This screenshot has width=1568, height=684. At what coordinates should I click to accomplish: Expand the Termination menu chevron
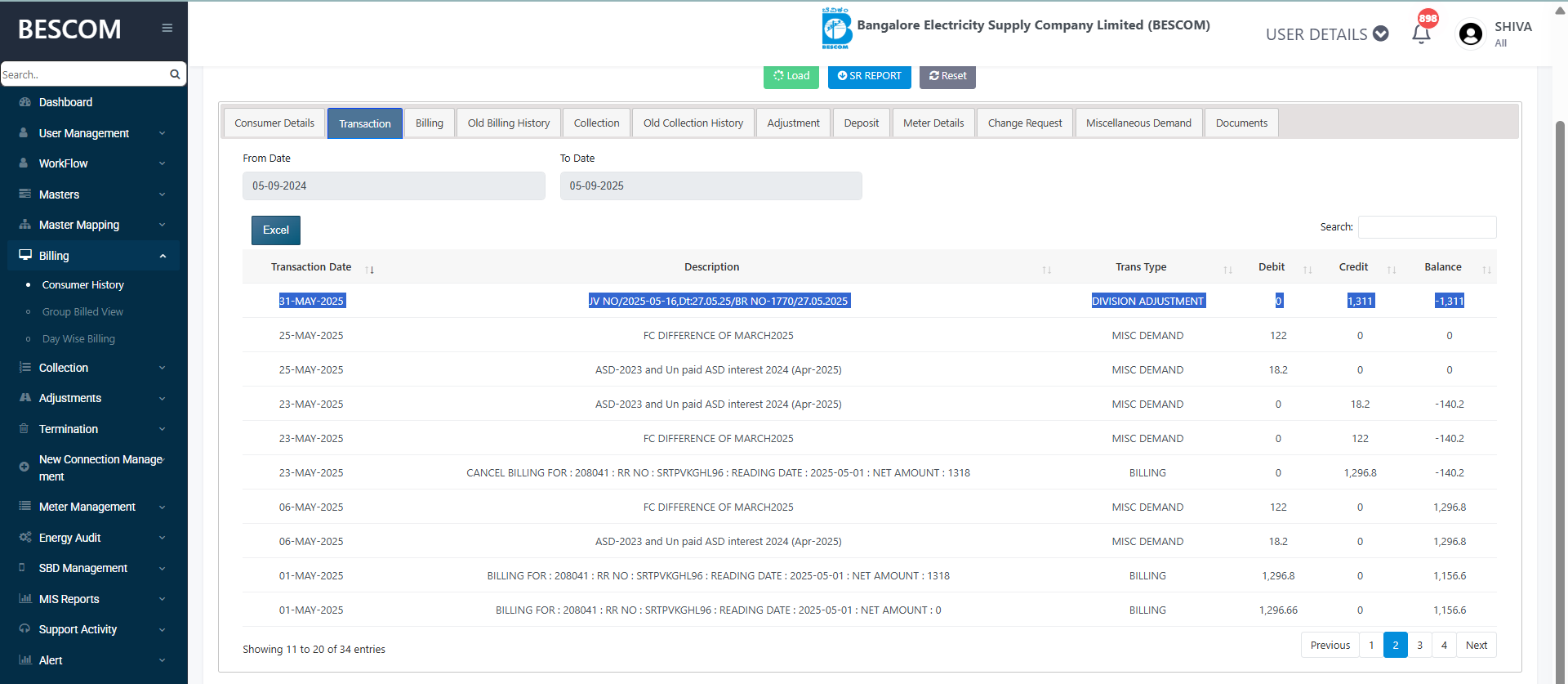(163, 429)
